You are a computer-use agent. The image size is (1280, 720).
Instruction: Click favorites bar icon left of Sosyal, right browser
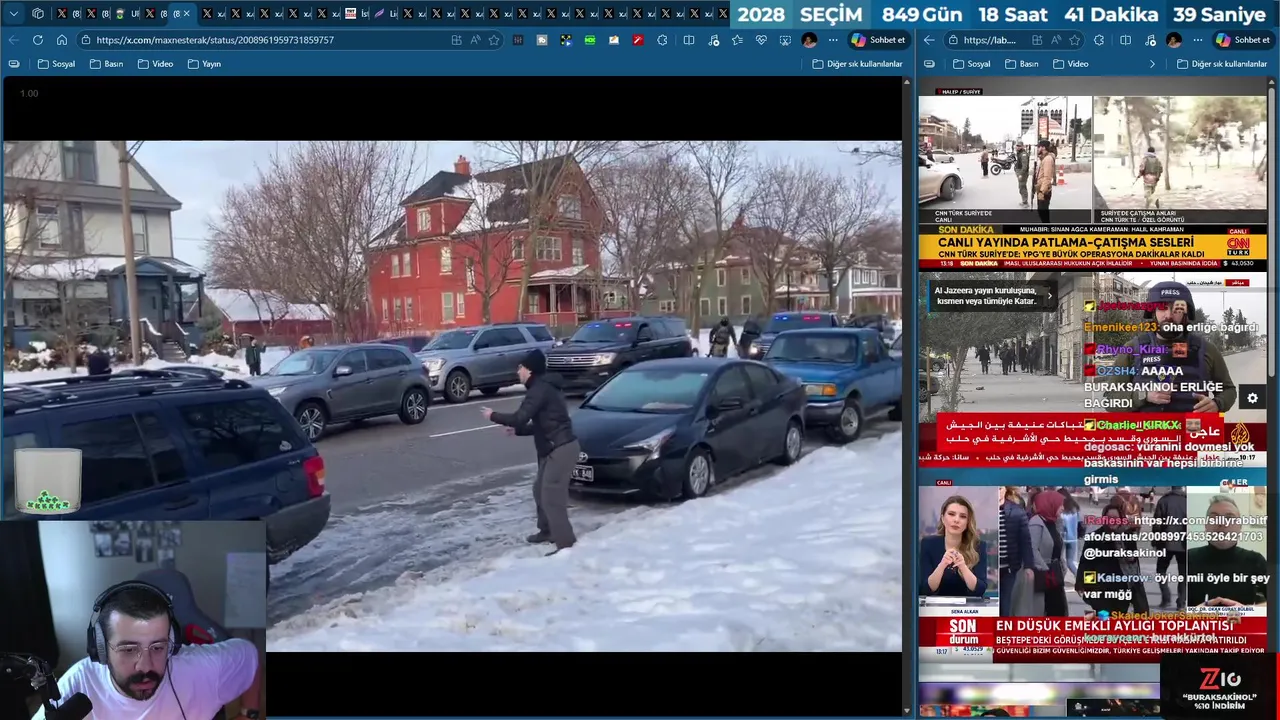929,64
